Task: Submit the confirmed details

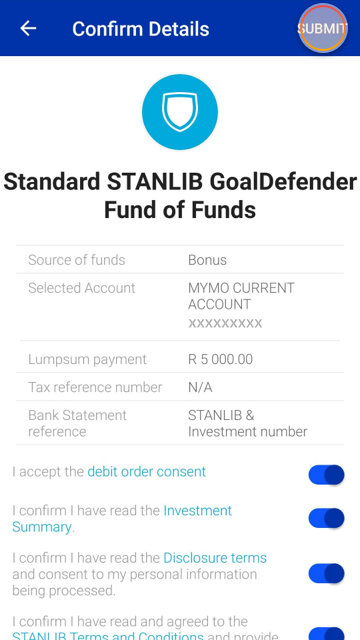Action: pos(323,29)
